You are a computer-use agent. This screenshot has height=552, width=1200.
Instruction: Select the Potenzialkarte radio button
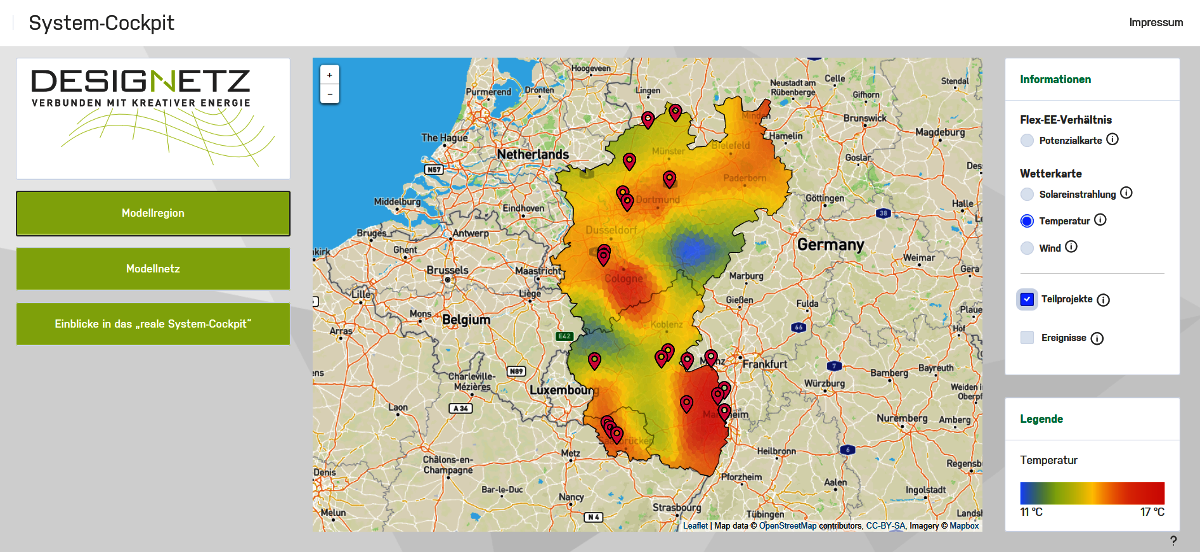1027,141
